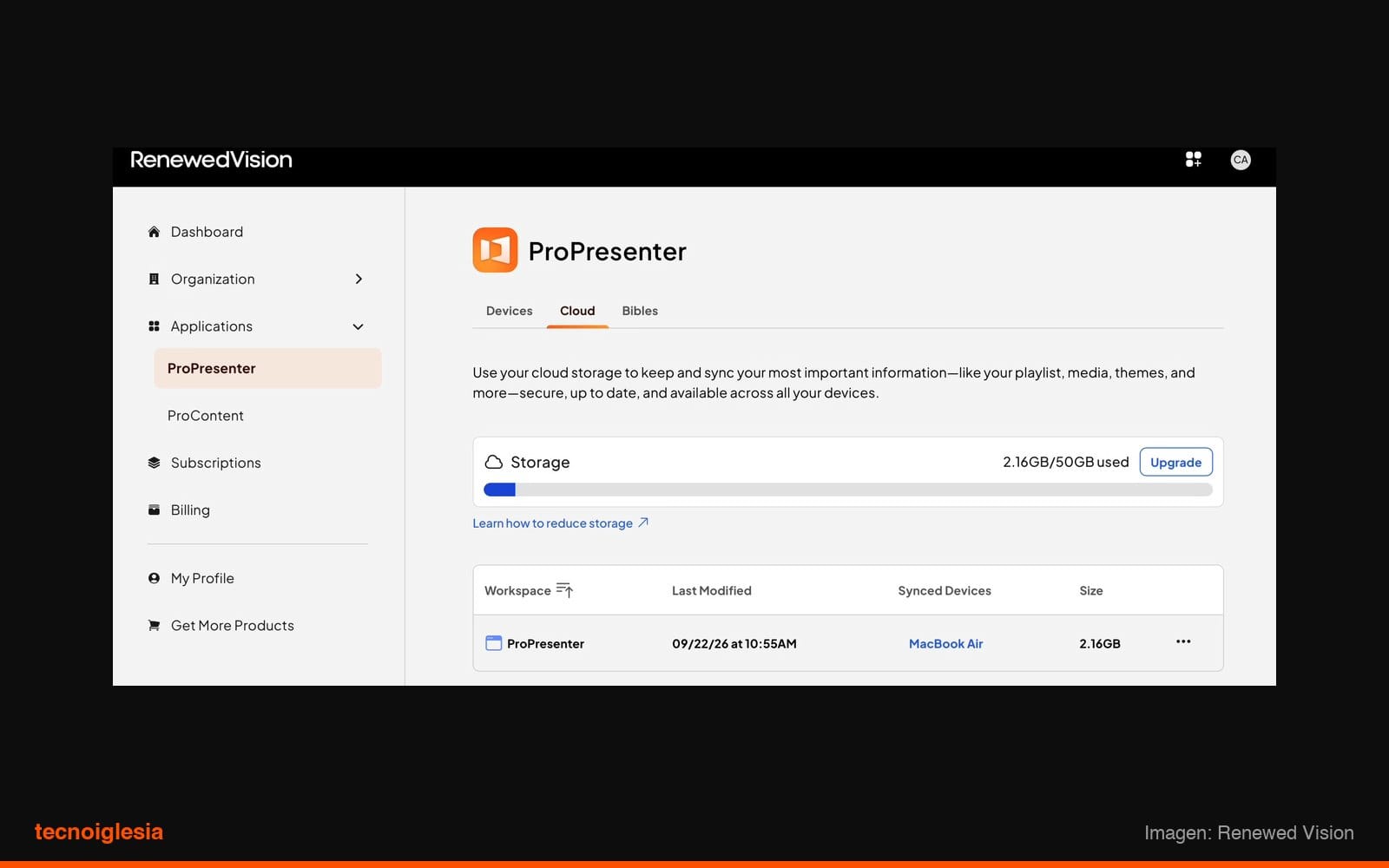The height and width of the screenshot is (868, 1389).
Task: Click the Billing wallet icon
Action: click(154, 510)
